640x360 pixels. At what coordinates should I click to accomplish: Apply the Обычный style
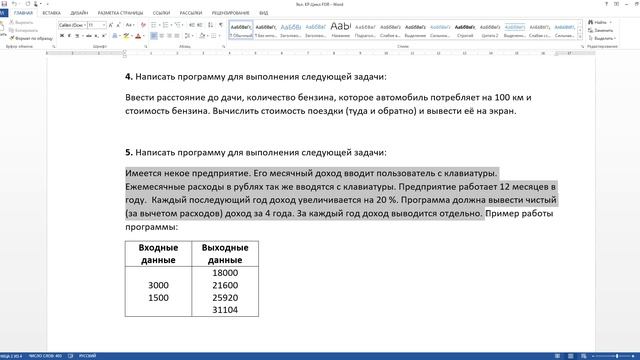241,30
